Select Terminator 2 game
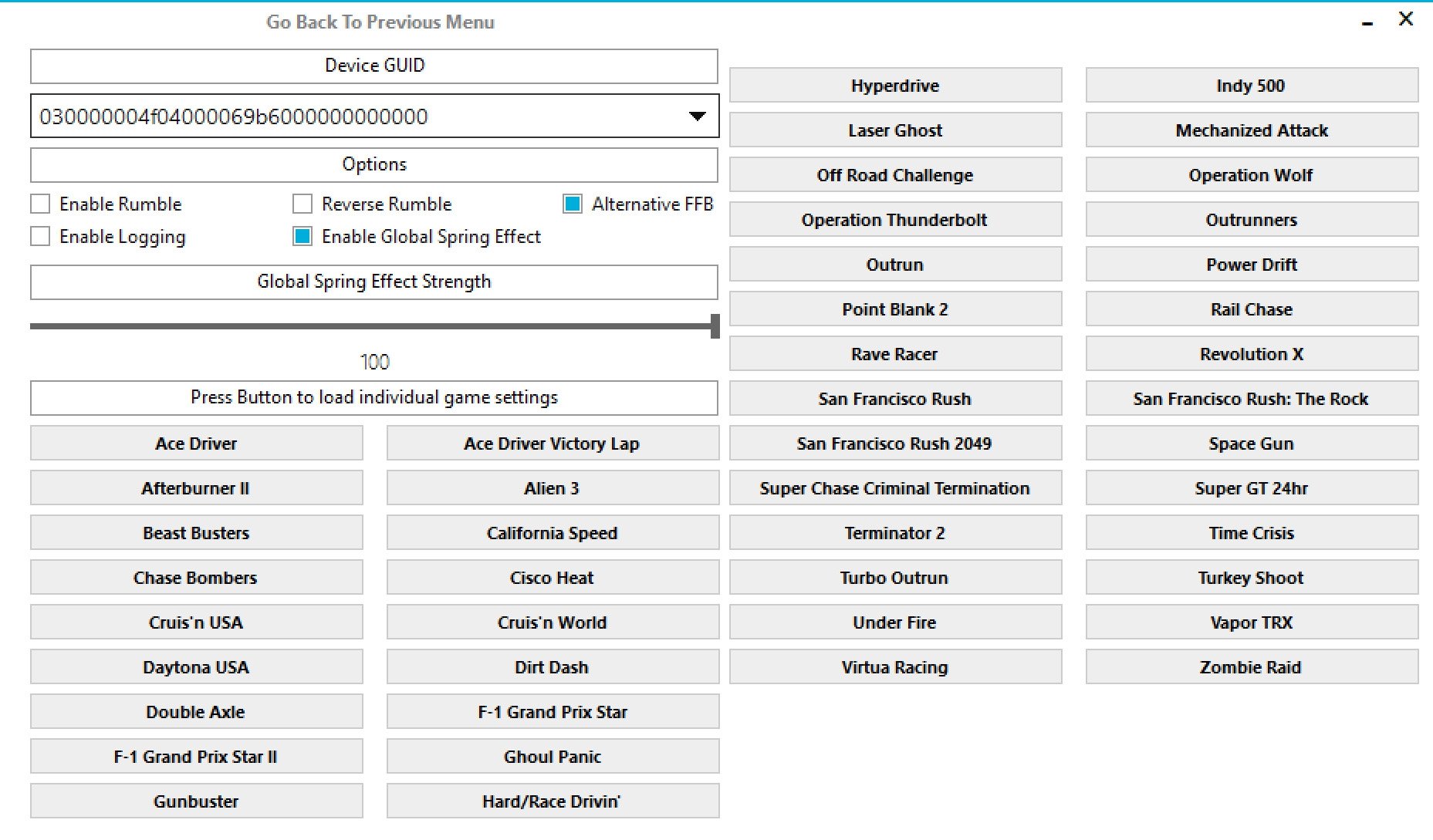This screenshot has width=1433, height=840. [895, 533]
